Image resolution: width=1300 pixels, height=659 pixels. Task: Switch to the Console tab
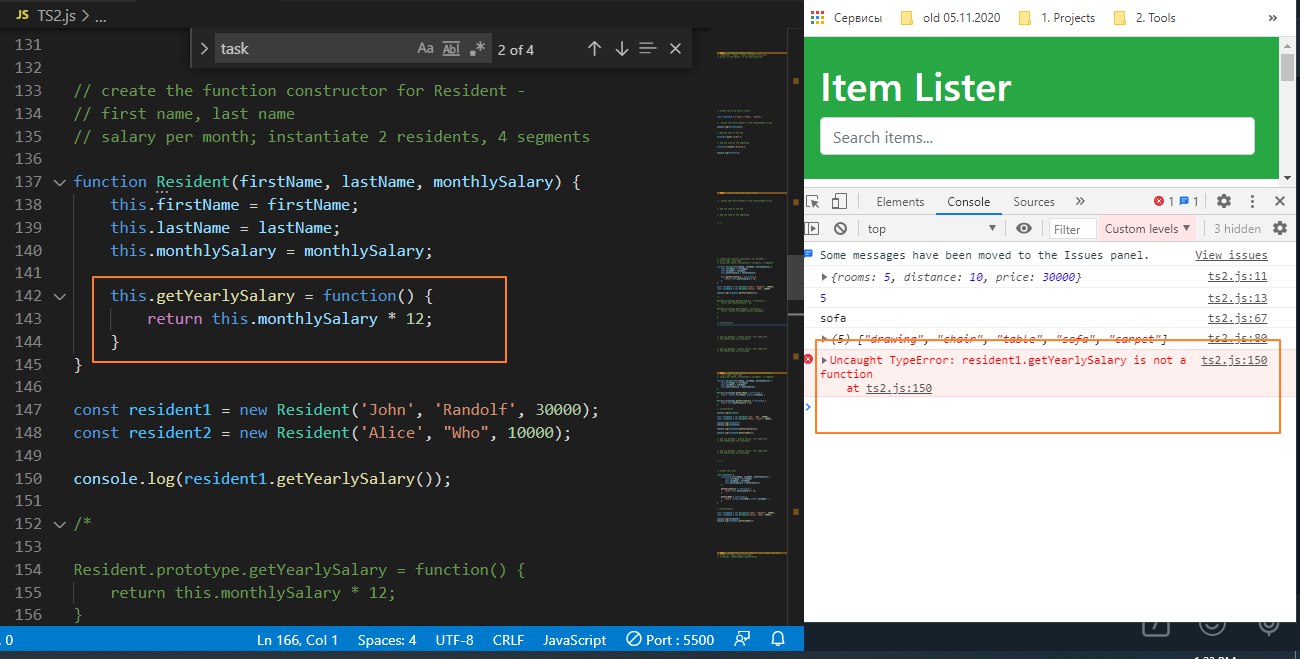968,201
